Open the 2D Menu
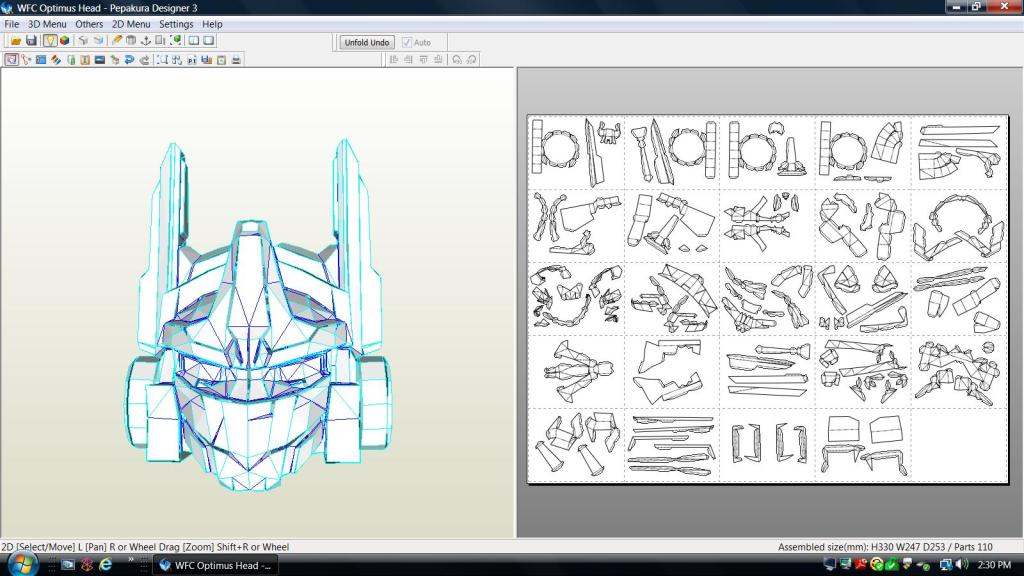 click(131, 24)
